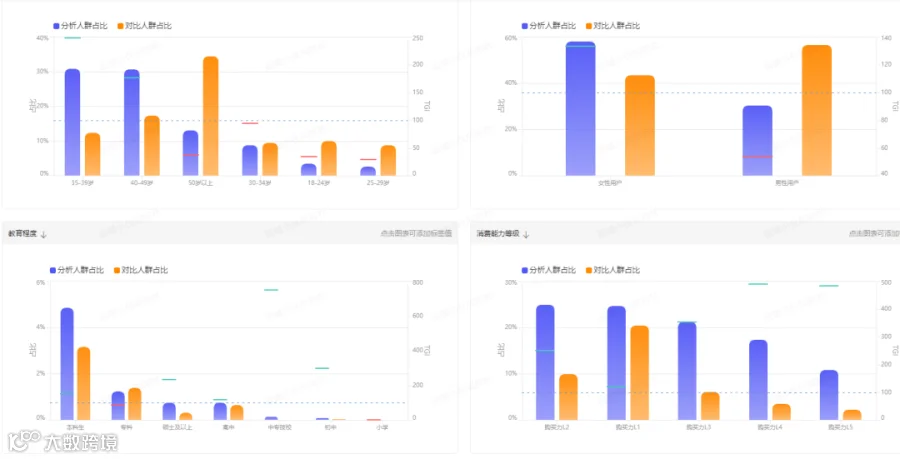Click the orange bar for 购买力L1
Screen dimensions: 900x459
point(639,373)
